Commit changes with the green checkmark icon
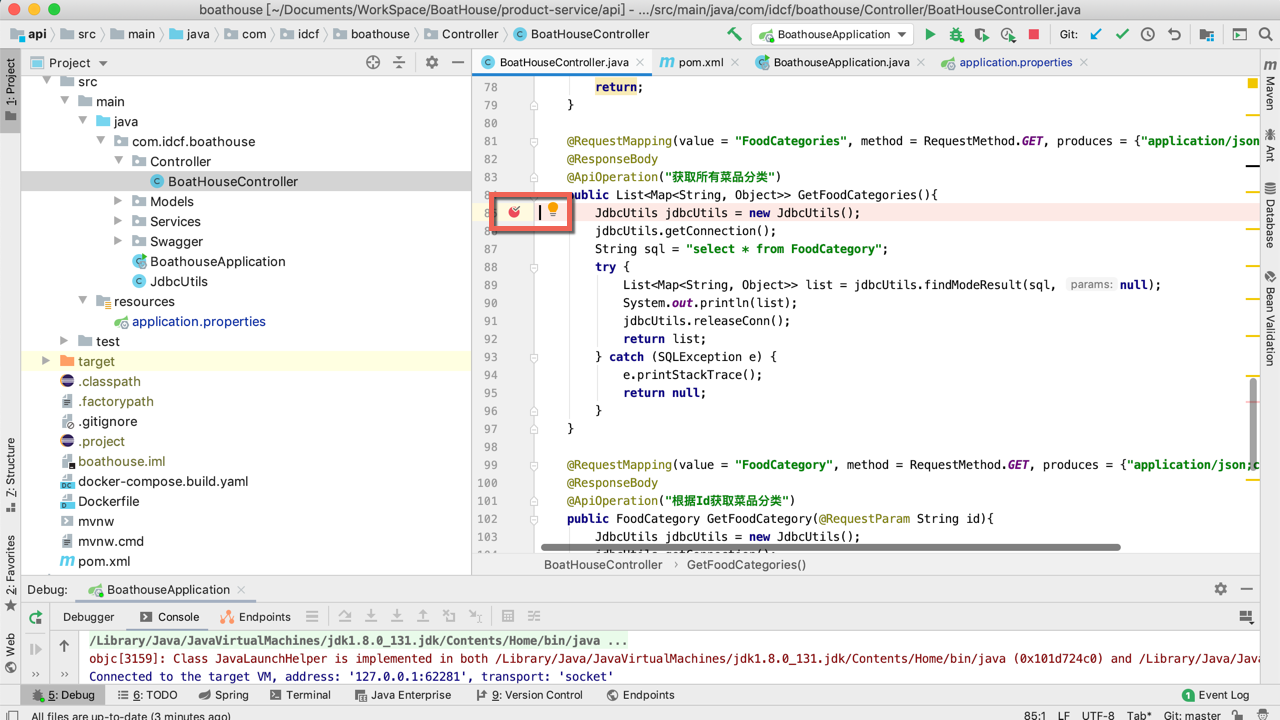Screen dimensions: 1280x720 click(1122, 34)
